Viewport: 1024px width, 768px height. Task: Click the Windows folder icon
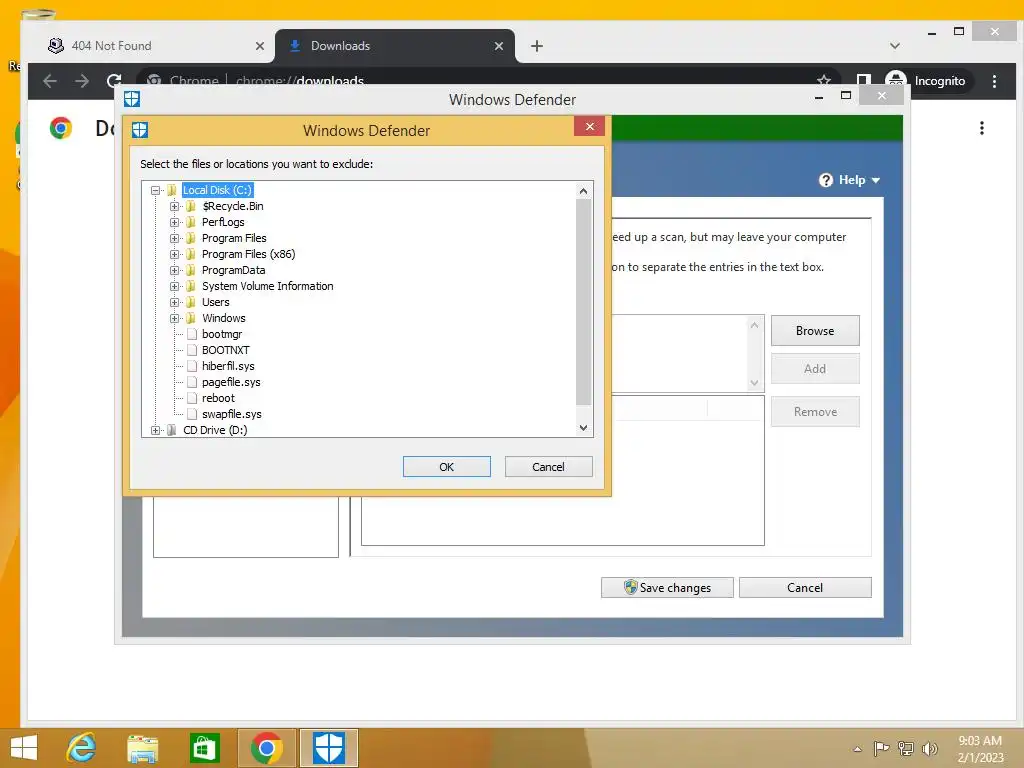pos(191,318)
